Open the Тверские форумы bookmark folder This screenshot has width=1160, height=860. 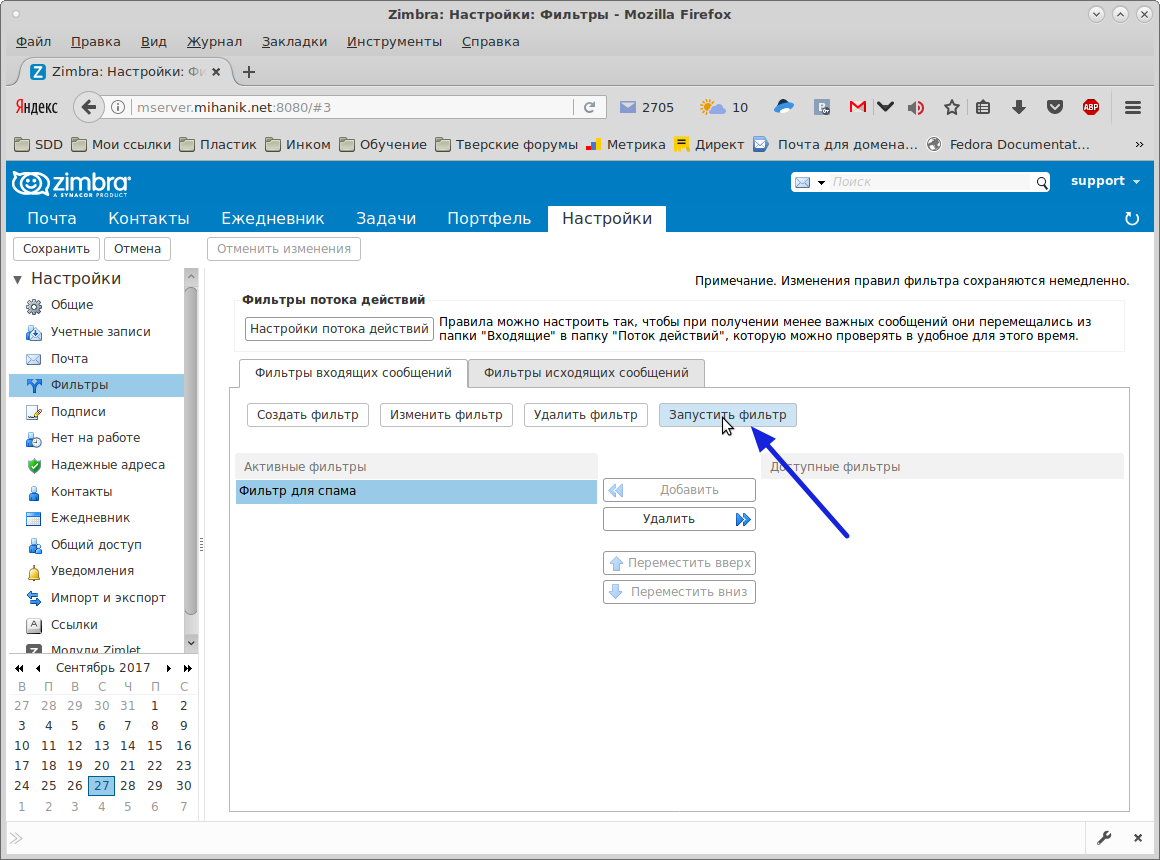tap(507, 144)
